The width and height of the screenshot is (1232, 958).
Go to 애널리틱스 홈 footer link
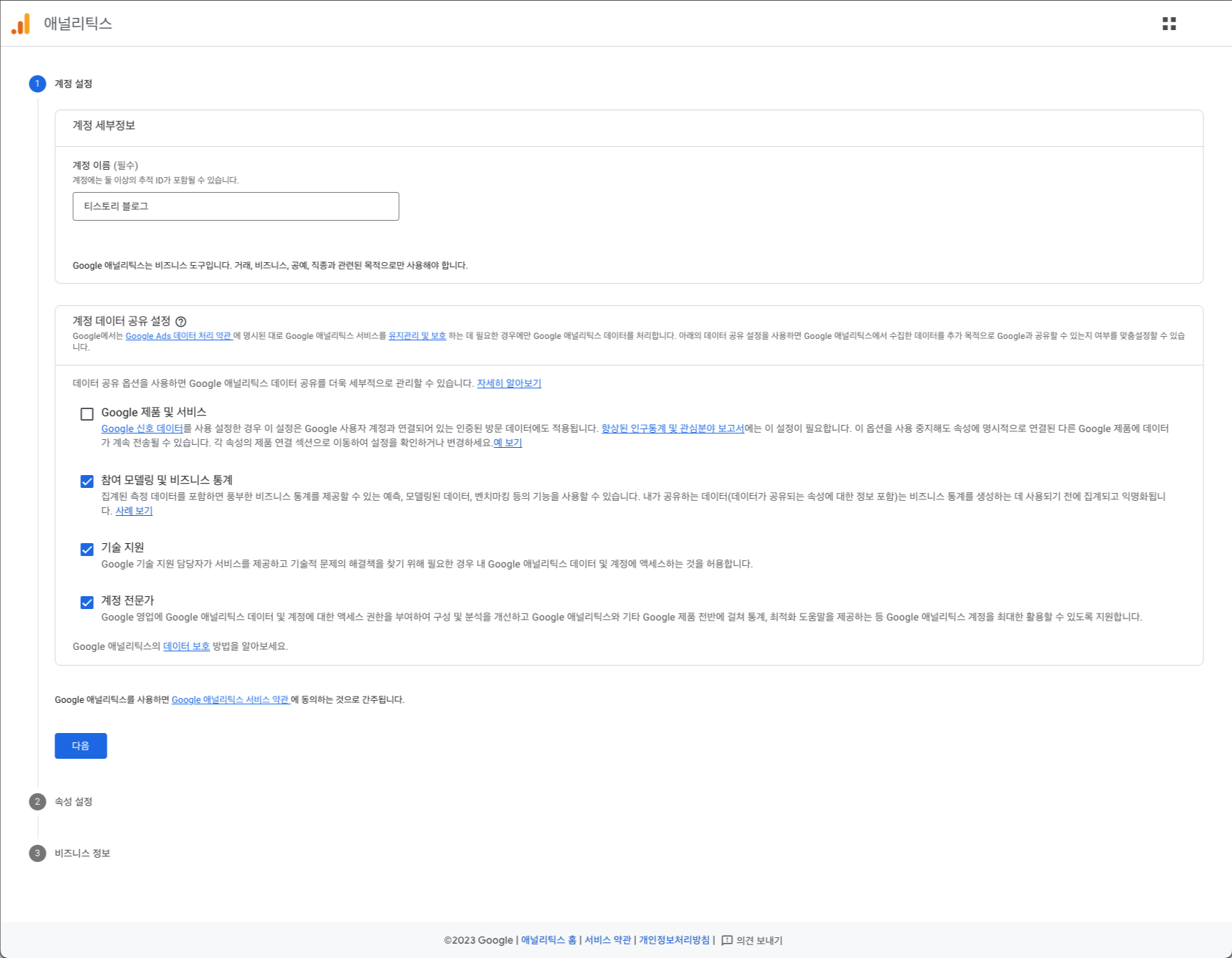[x=549, y=940]
